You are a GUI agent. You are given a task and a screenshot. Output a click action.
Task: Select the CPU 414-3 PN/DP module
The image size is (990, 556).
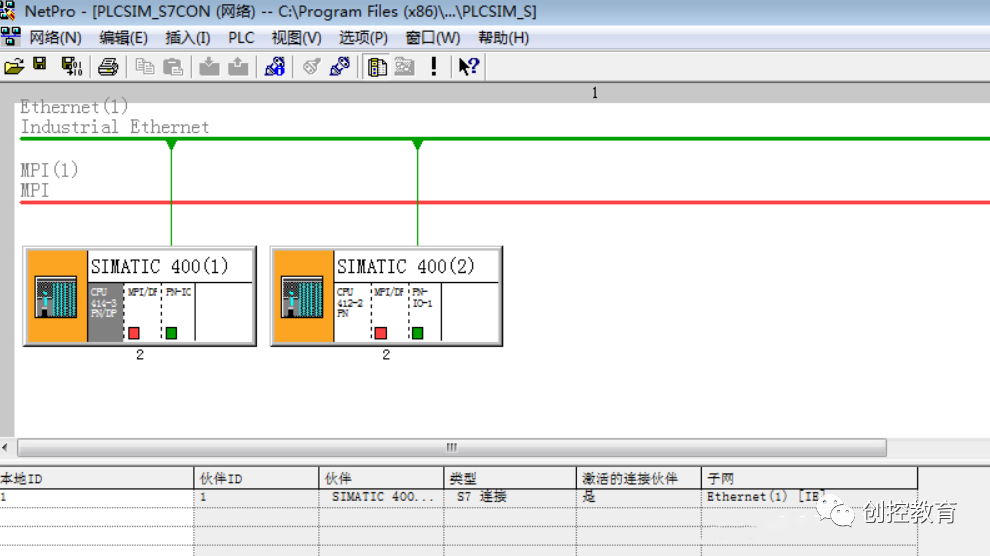pos(105,312)
